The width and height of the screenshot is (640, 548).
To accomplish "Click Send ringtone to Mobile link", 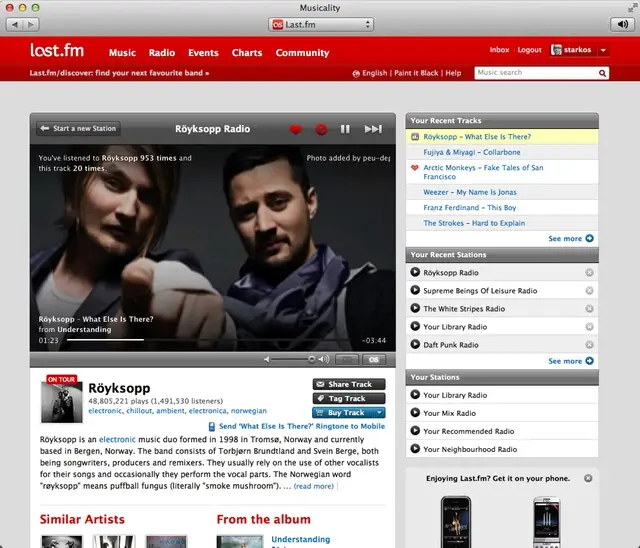I will [x=302, y=426].
